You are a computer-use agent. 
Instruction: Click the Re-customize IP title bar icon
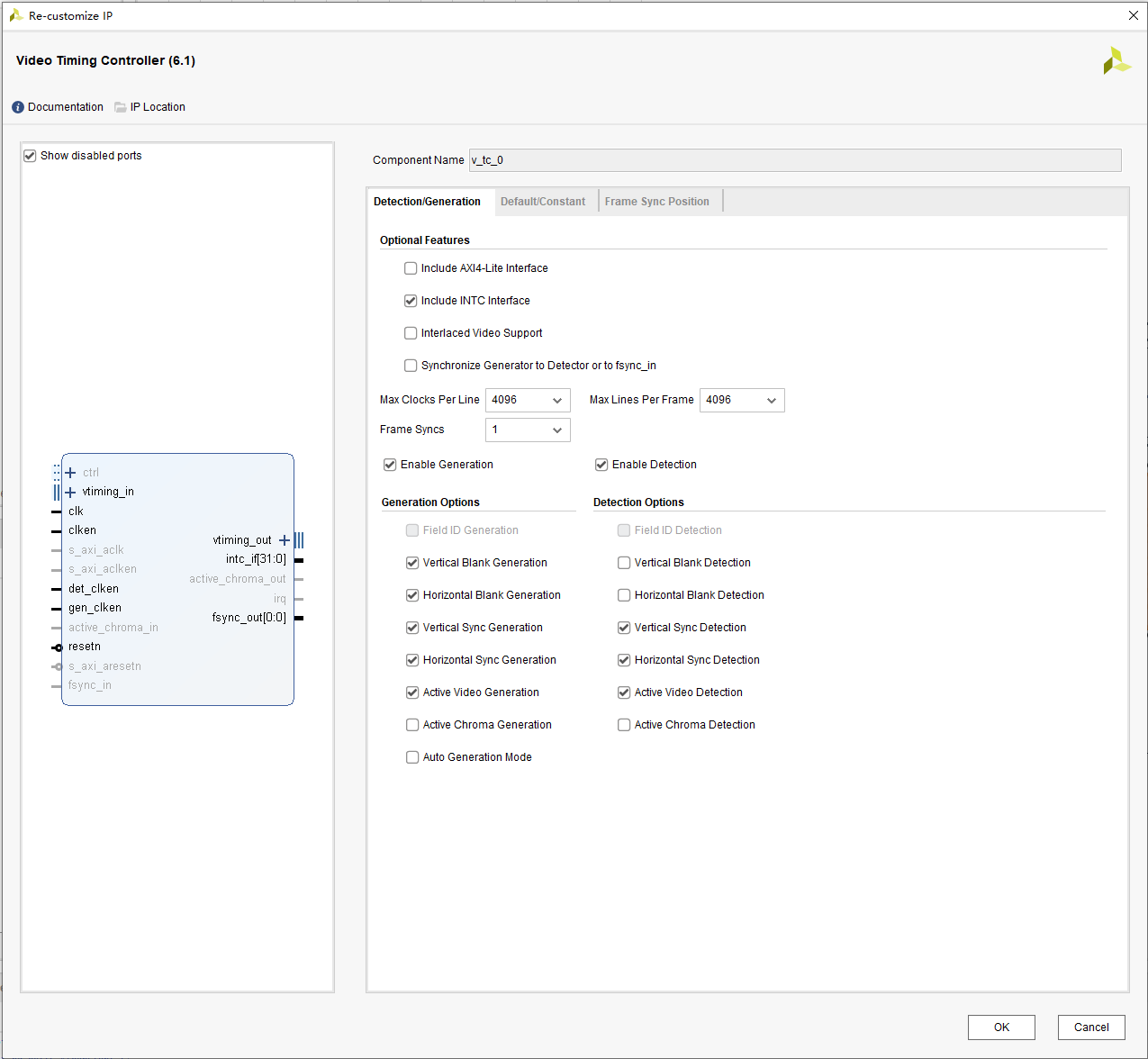click(x=14, y=15)
